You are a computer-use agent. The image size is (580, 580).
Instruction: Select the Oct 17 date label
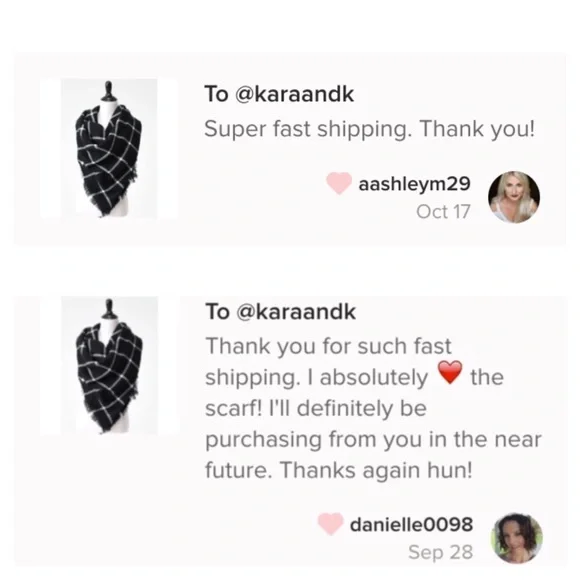coord(443,212)
